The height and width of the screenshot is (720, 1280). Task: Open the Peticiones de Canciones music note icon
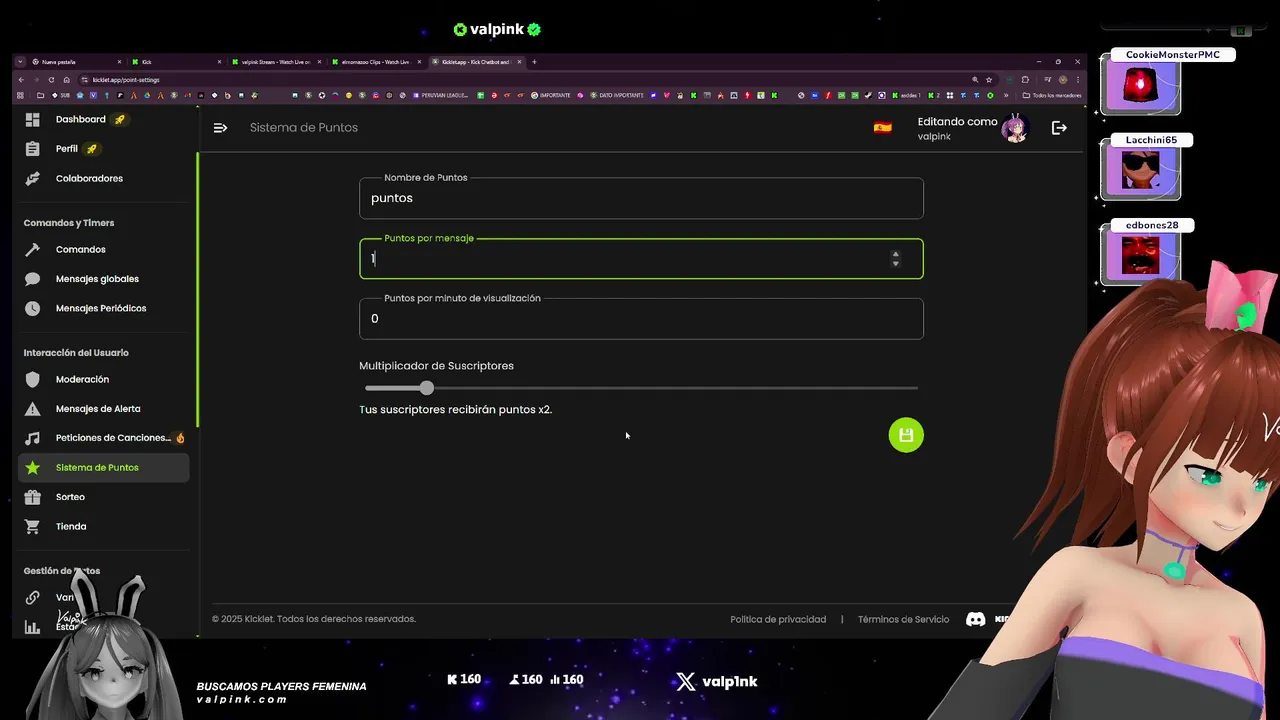[33, 438]
